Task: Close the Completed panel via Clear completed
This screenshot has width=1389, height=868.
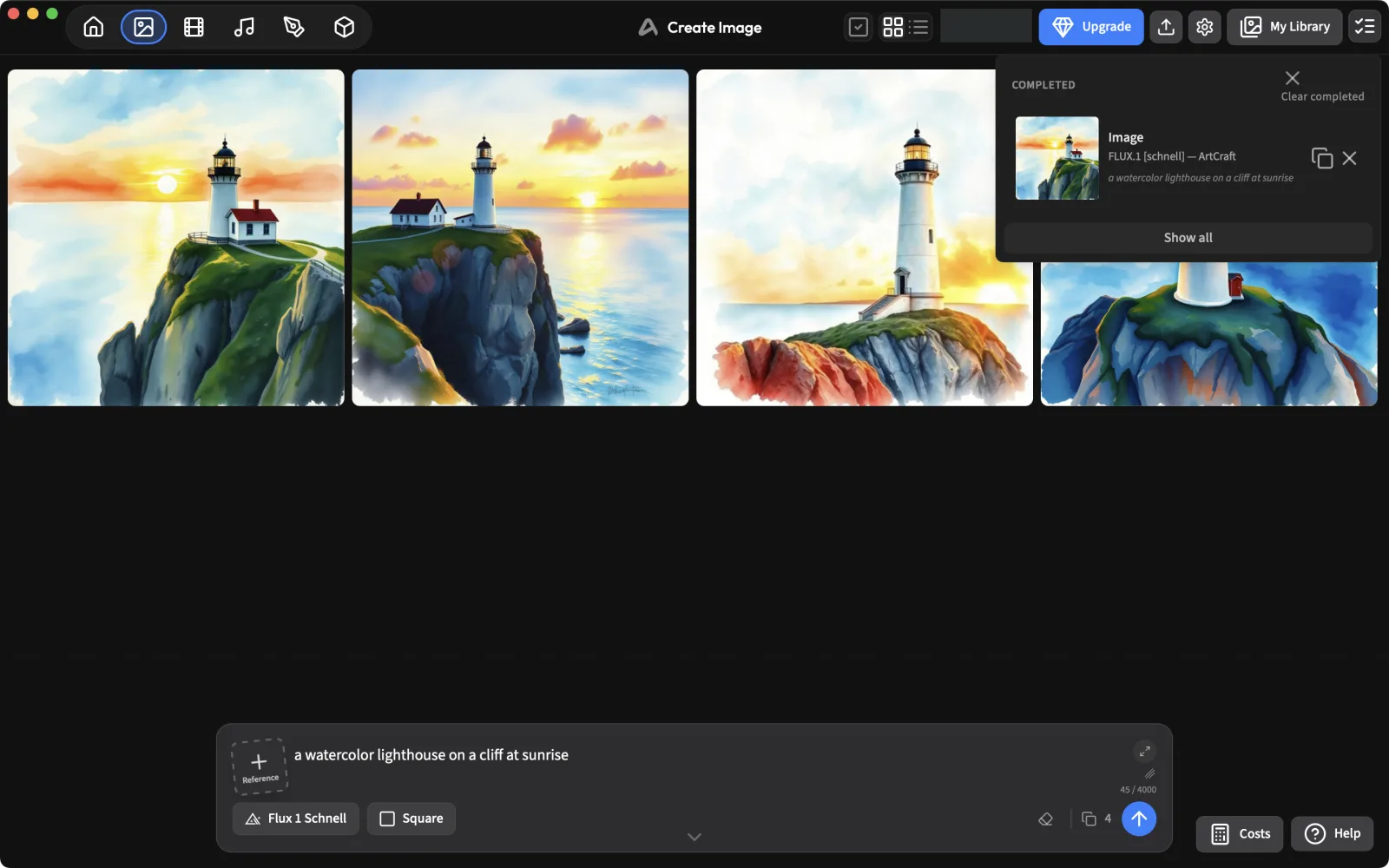Action: coord(1322,87)
